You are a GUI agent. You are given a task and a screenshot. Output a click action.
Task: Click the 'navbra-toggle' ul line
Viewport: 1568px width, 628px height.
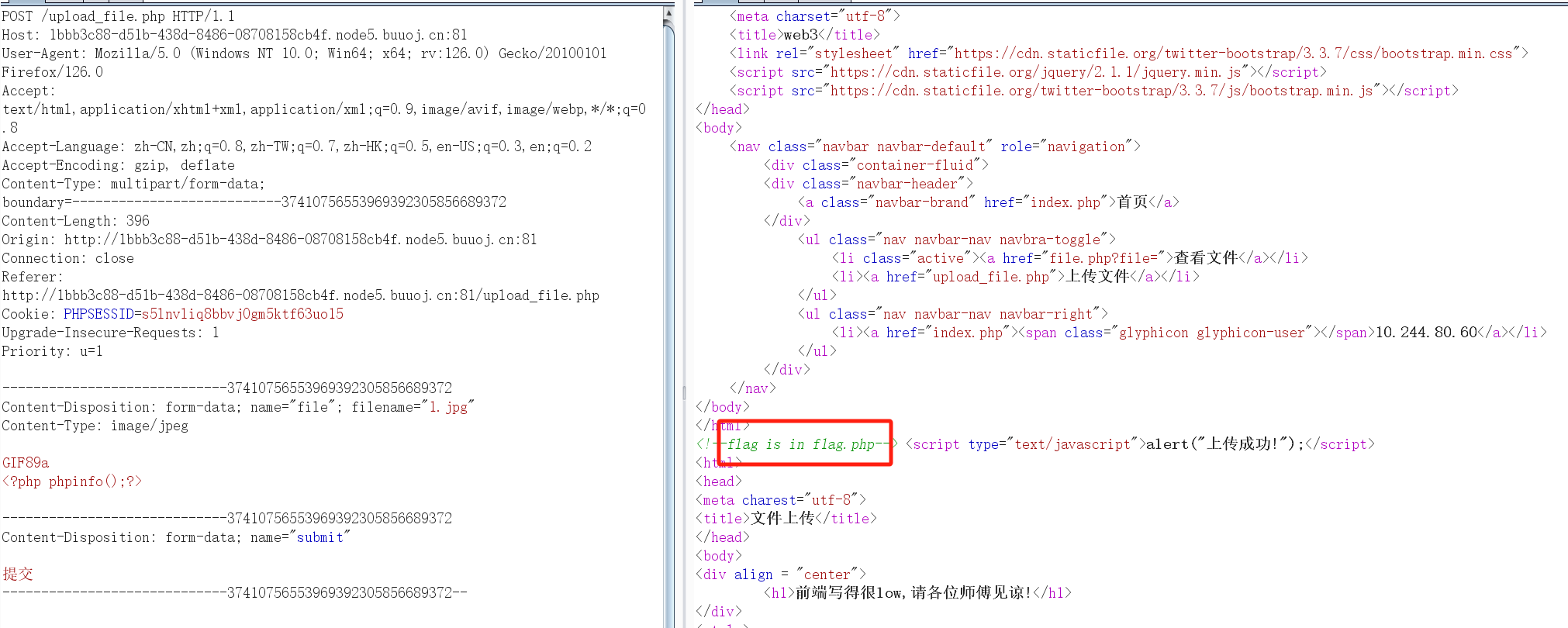pyautogui.click(x=957, y=240)
